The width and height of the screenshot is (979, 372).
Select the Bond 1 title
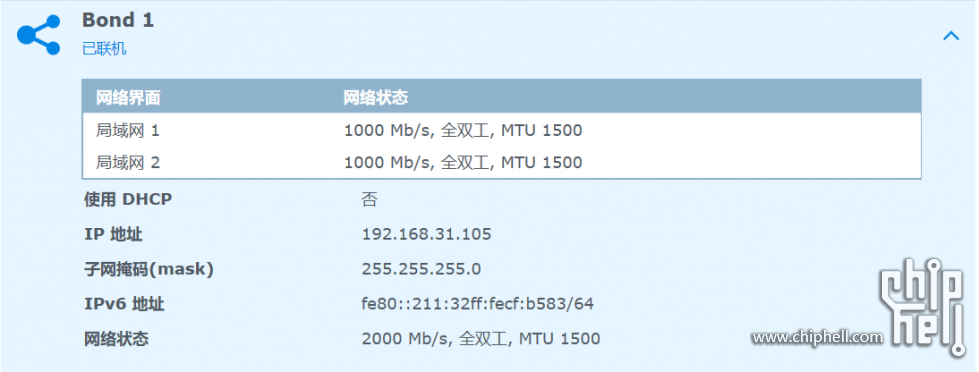(117, 20)
